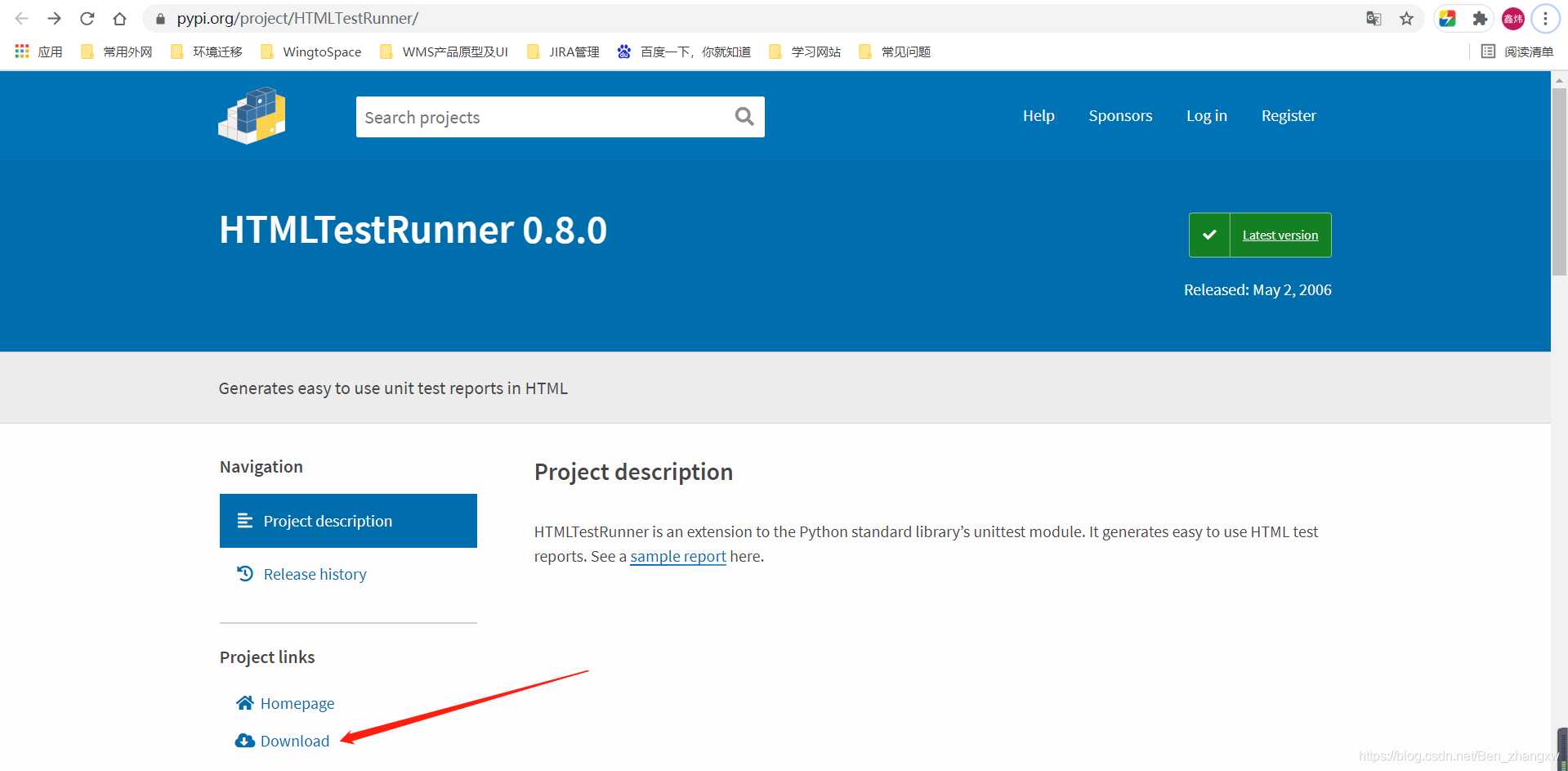Click the checkmark icon beside Latest version

1209,235
